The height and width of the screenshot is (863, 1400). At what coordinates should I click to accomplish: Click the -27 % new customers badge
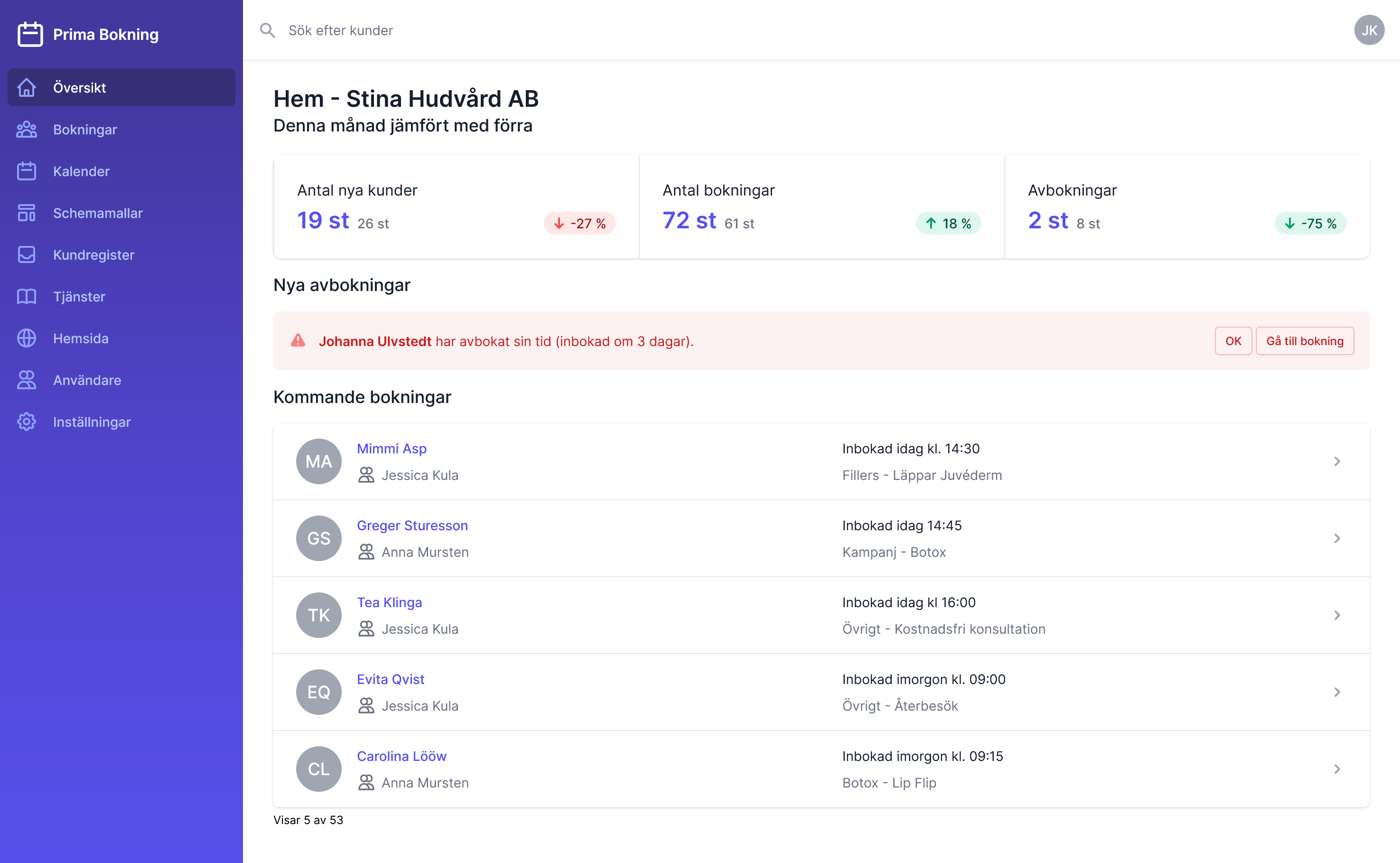click(x=579, y=223)
